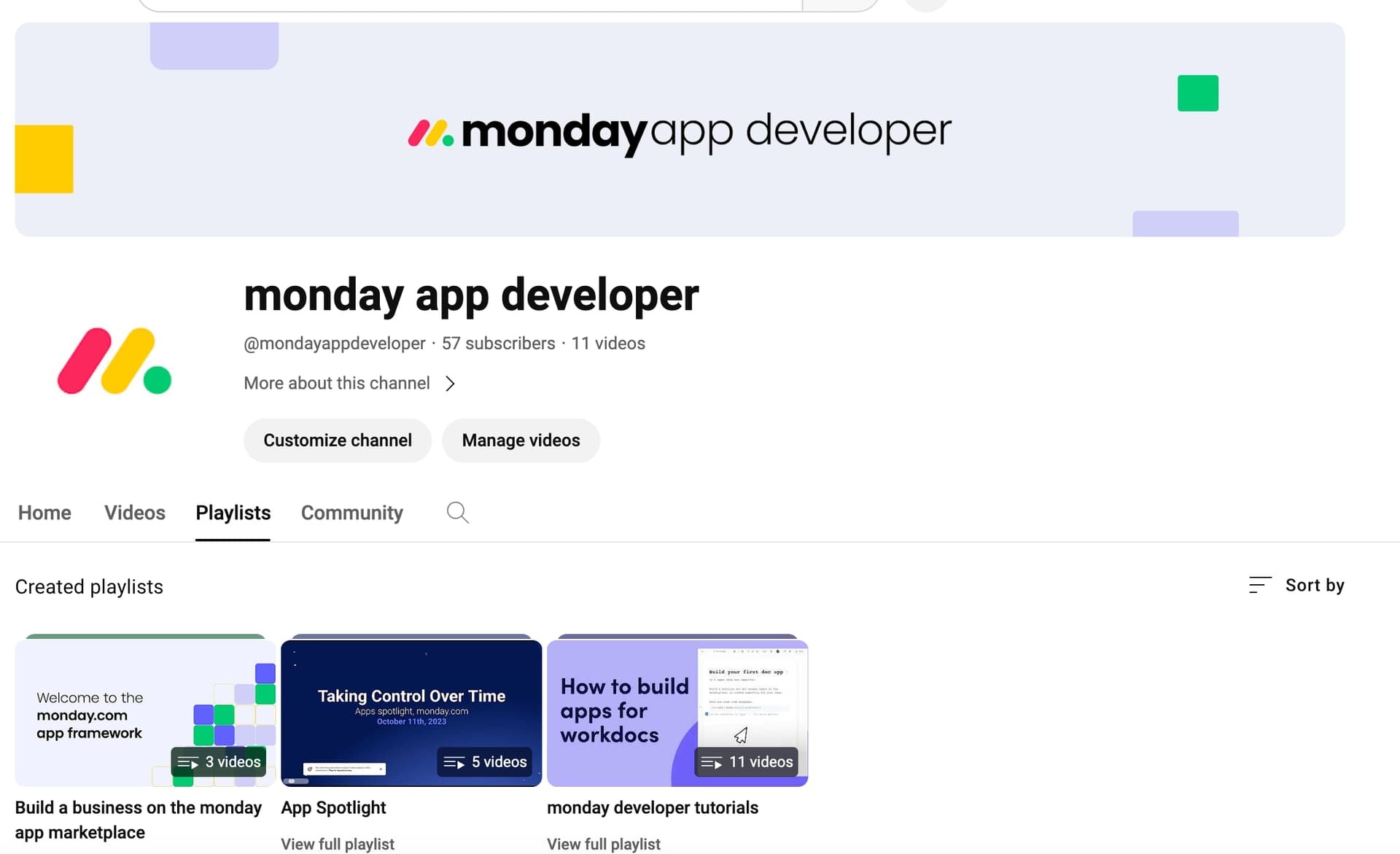Viewport: 1400px width, 854px height.
Task: Open the App Spotlight playlist title
Action: tap(333, 807)
